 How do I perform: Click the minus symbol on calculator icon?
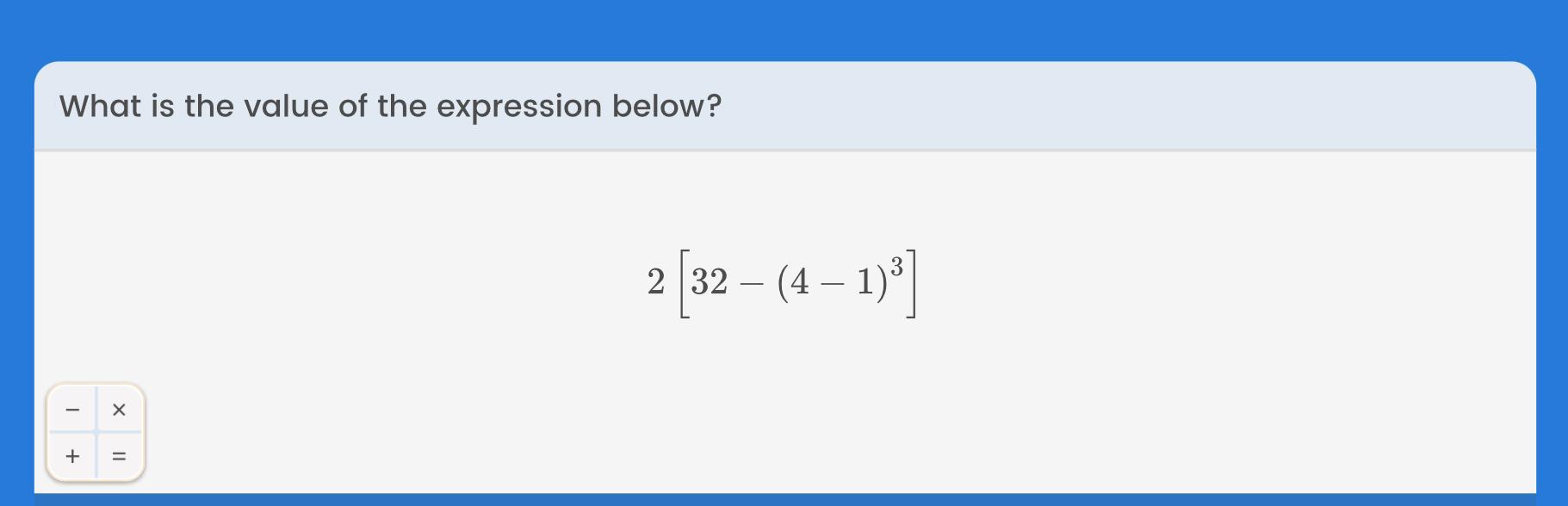72,410
